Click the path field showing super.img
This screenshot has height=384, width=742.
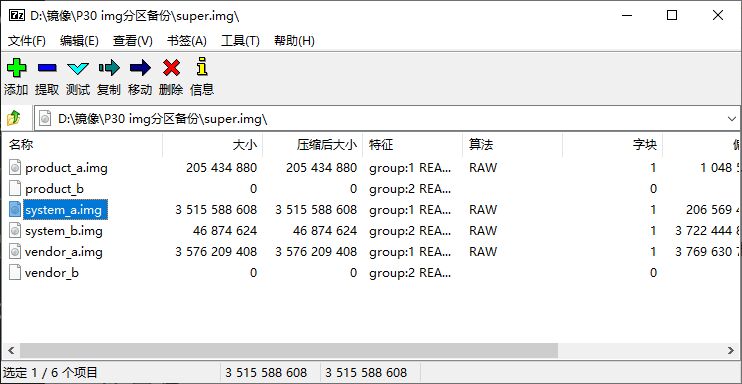pyautogui.click(x=388, y=119)
